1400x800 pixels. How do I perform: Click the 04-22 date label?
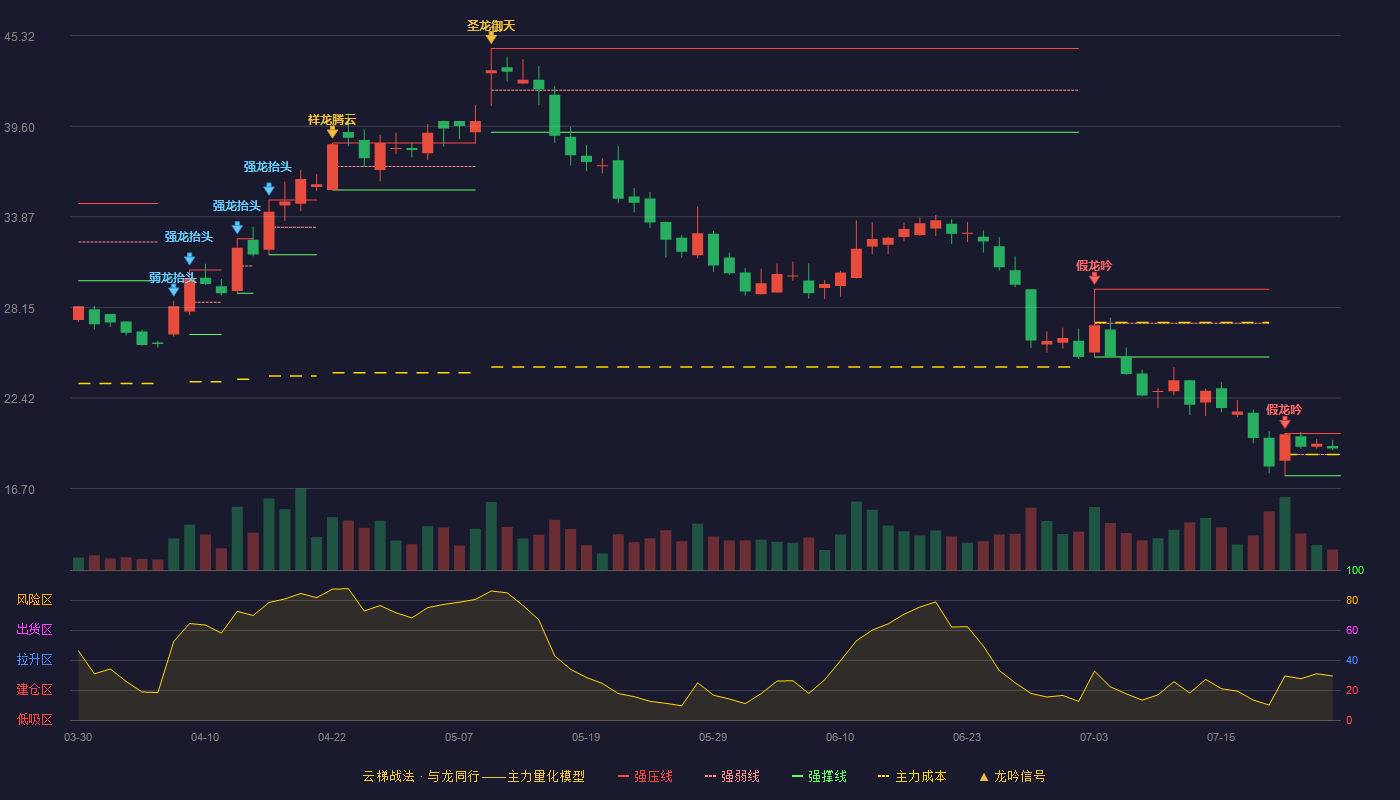332,737
